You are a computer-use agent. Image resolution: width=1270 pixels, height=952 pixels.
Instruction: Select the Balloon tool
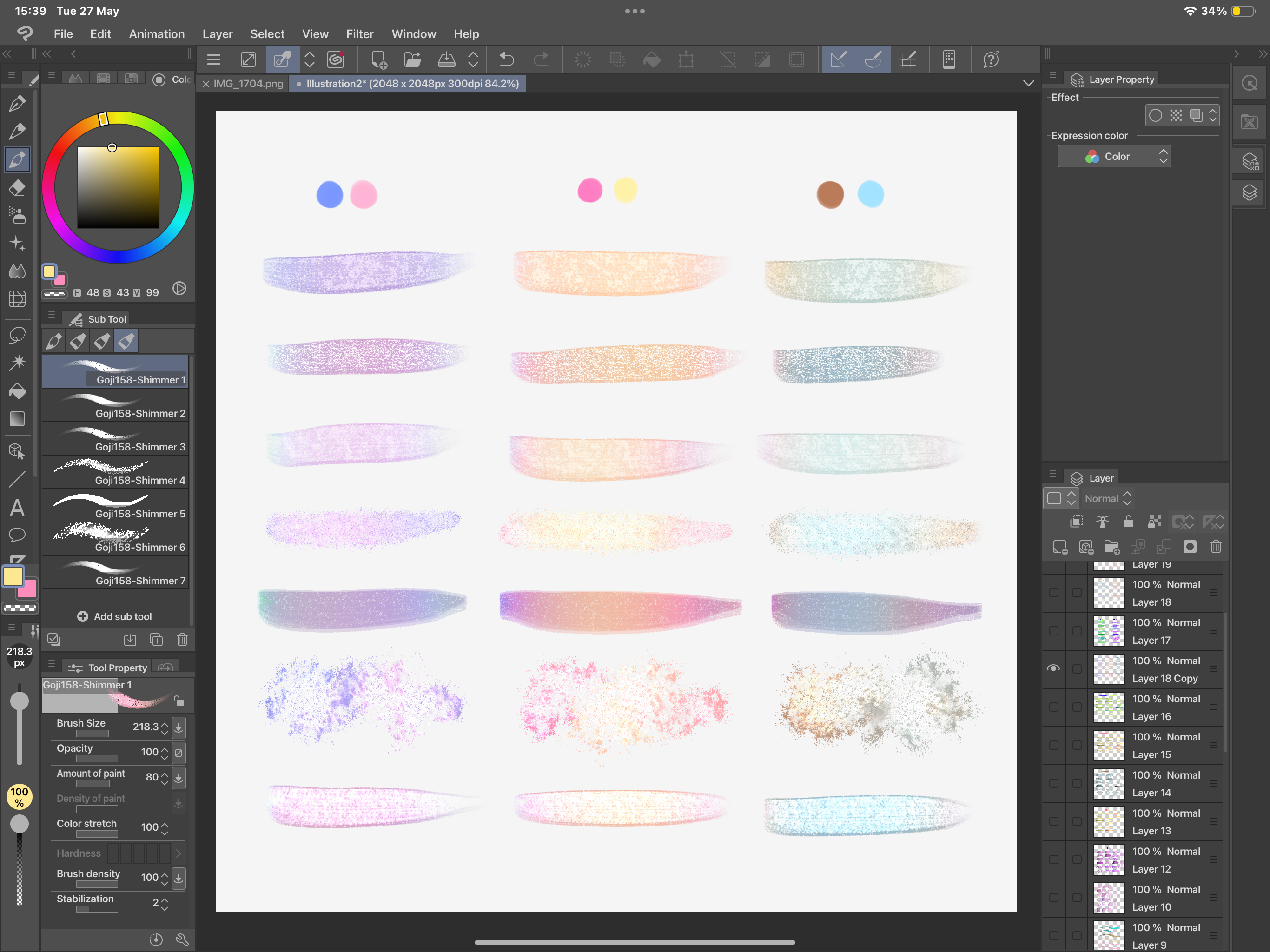pos(17,535)
